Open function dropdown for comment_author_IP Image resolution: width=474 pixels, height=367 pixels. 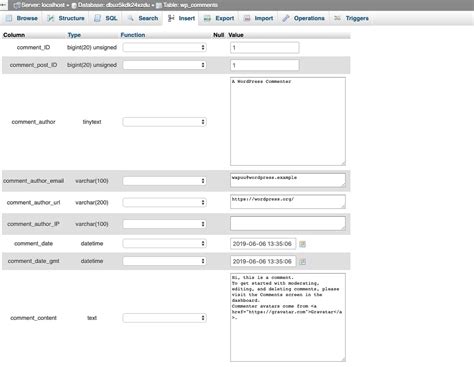click(x=165, y=224)
